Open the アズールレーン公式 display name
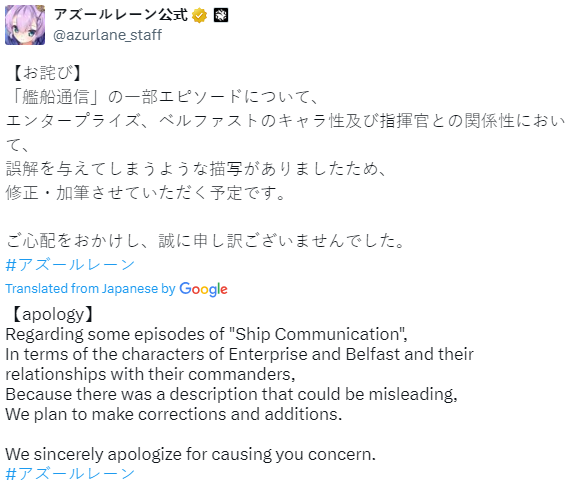Image resolution: width=587 pixels, height=502 pixels. click(121, 15)
